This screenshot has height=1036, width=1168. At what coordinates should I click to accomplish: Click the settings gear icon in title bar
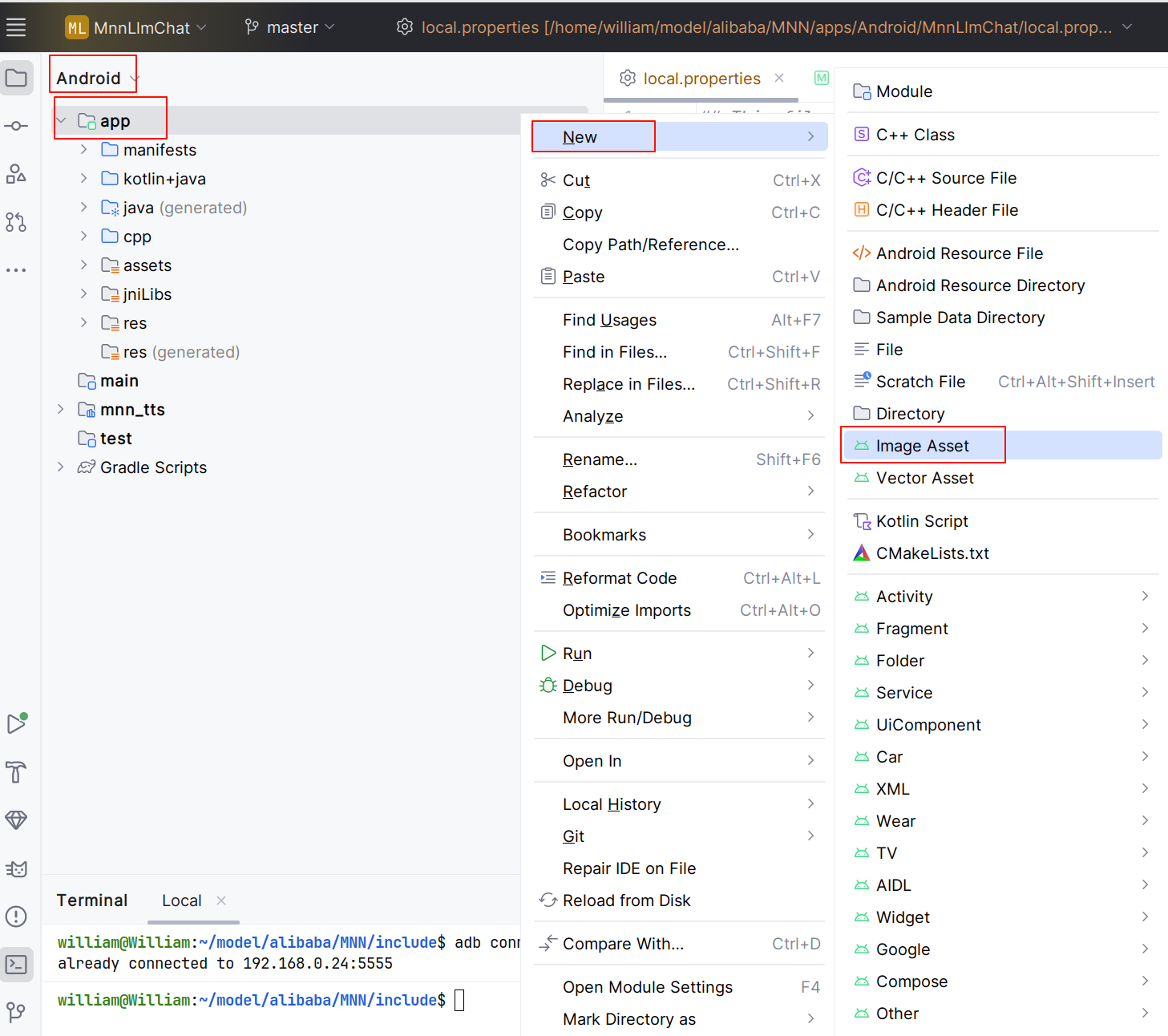[405, 27]
